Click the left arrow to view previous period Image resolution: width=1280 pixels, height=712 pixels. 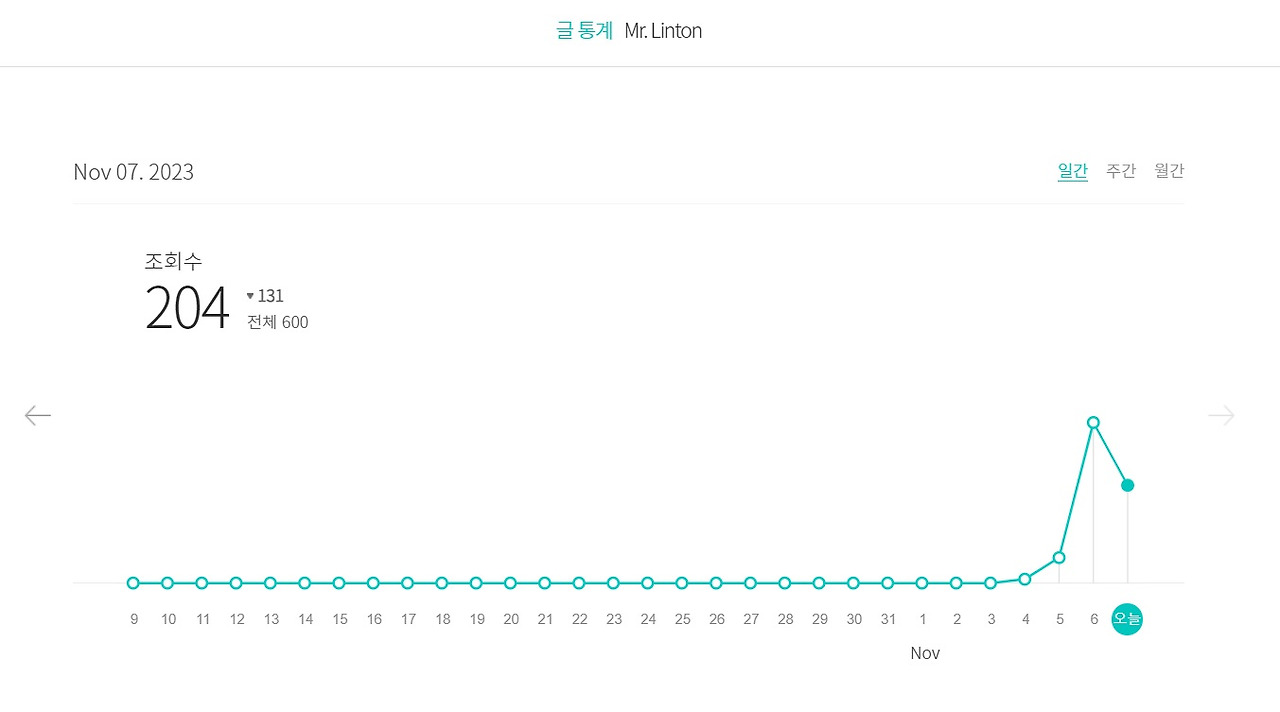coord(38,415)
